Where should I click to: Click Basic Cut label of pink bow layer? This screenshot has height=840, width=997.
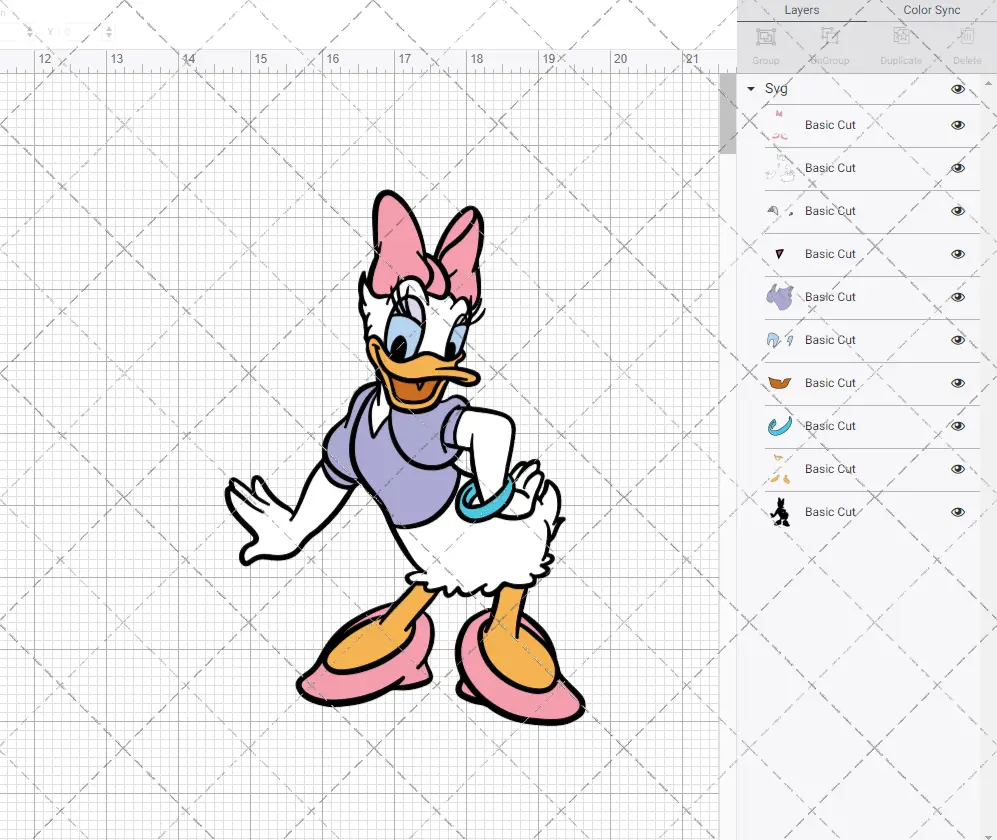point(830,125)
